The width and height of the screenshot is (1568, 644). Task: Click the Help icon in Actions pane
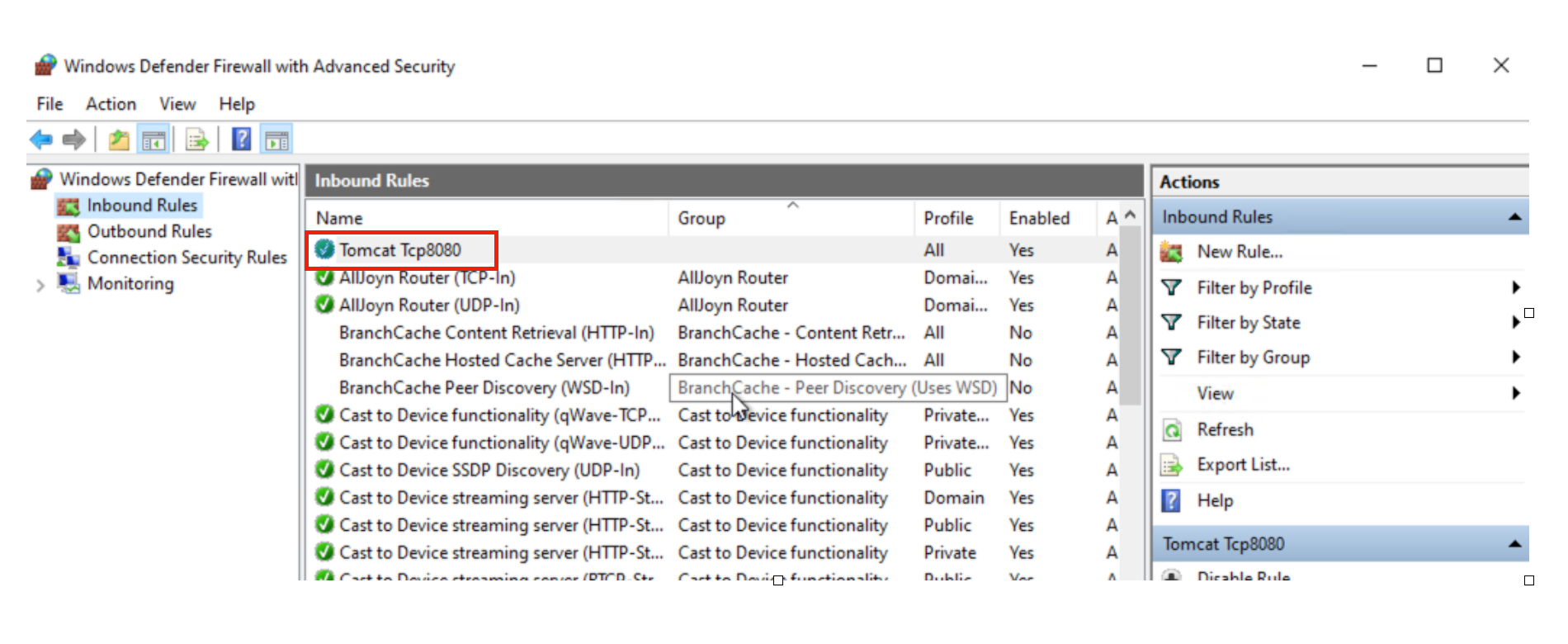[x=1171, y=500]
